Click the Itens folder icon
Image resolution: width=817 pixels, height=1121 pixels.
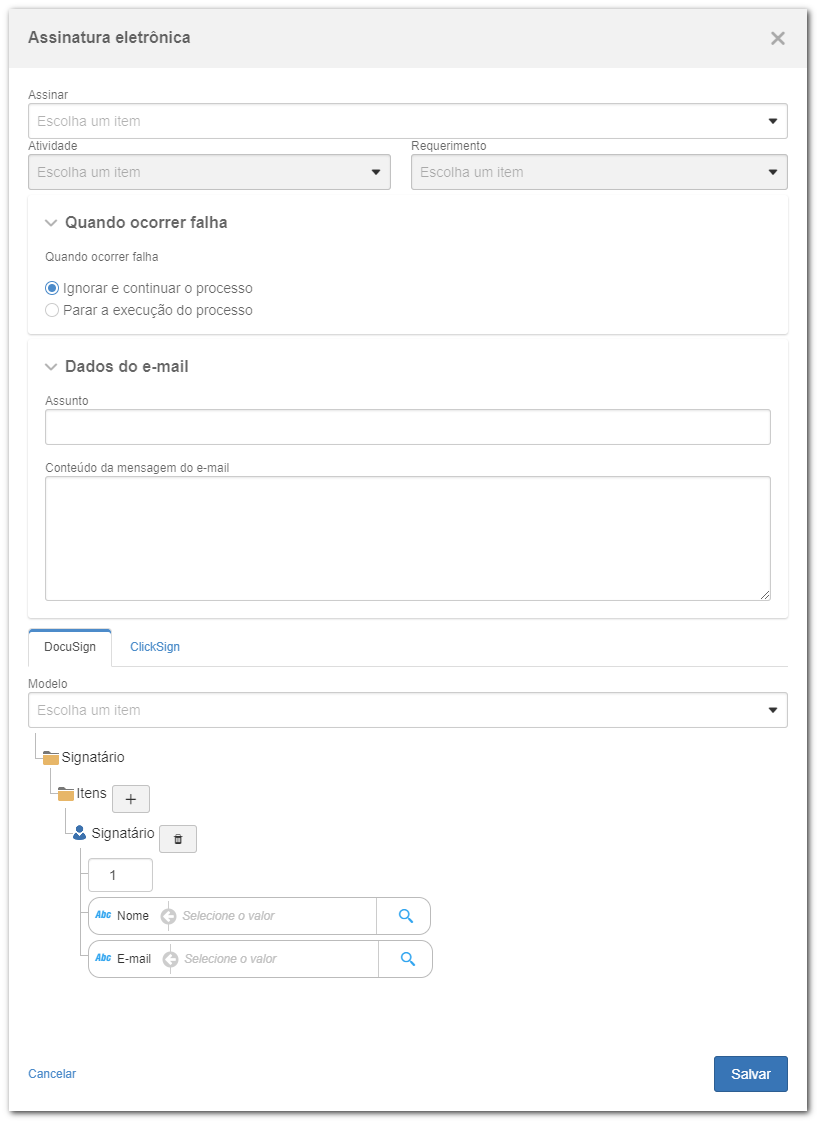[x=66, y=794]
